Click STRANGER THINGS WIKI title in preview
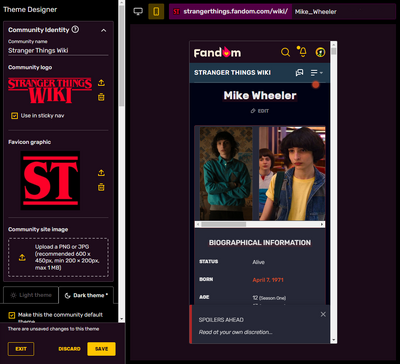 (232, 73)
